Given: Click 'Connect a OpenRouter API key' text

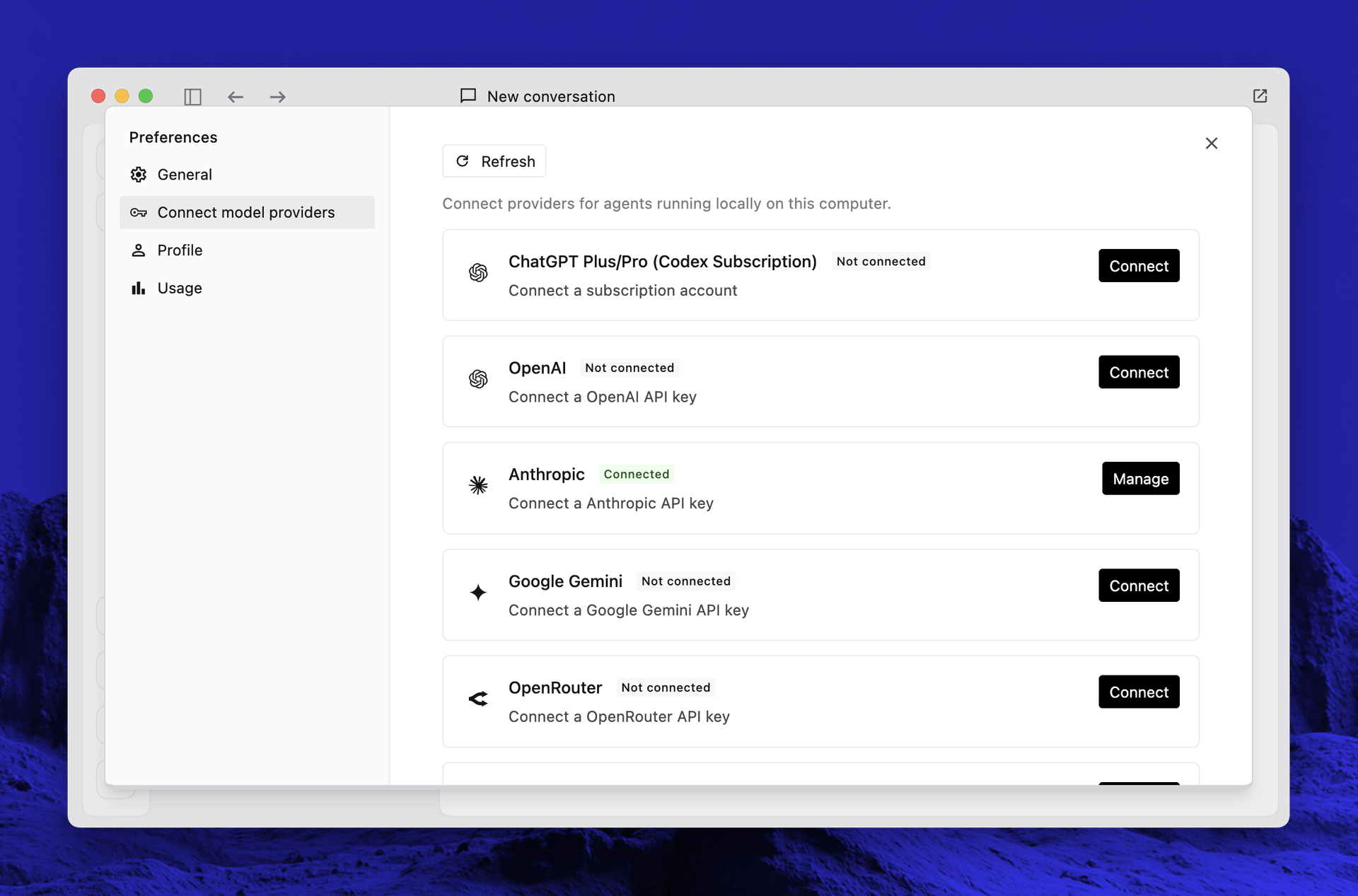Looking at the screenshot, I should point(619,717).
